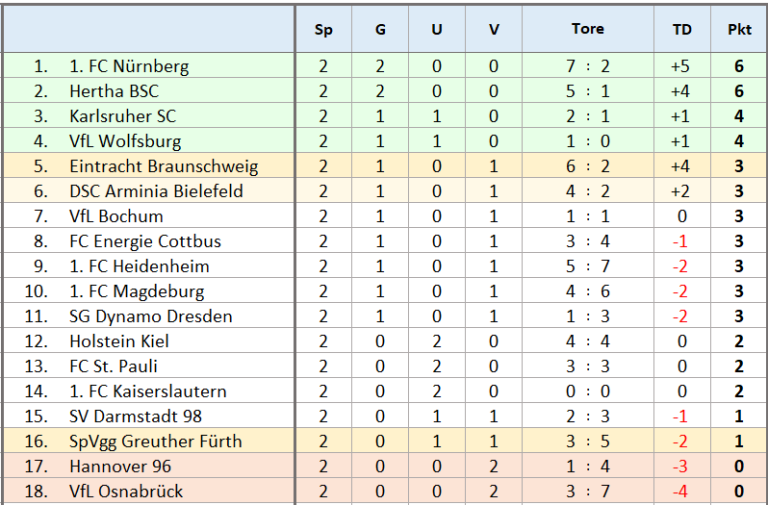Select the FC St. Pauli entry
The width and height of the screenshot is (768, 505).
[113, 366]
